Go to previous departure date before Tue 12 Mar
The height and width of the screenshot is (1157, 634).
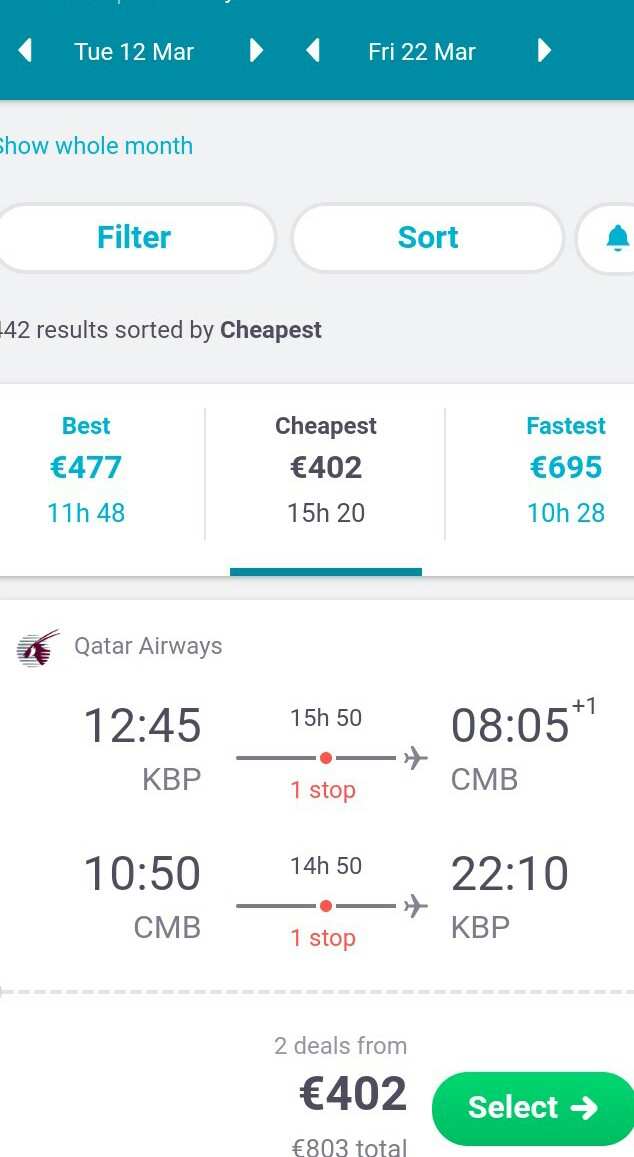click(x=25, y=51)
